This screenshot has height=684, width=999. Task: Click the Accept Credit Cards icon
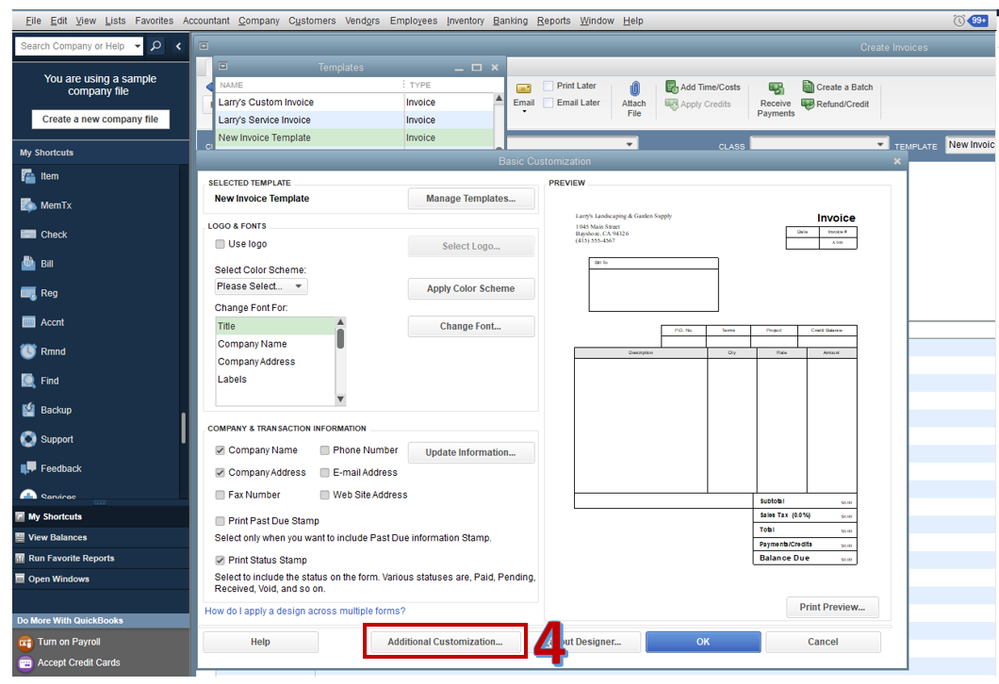pos(25,663)
